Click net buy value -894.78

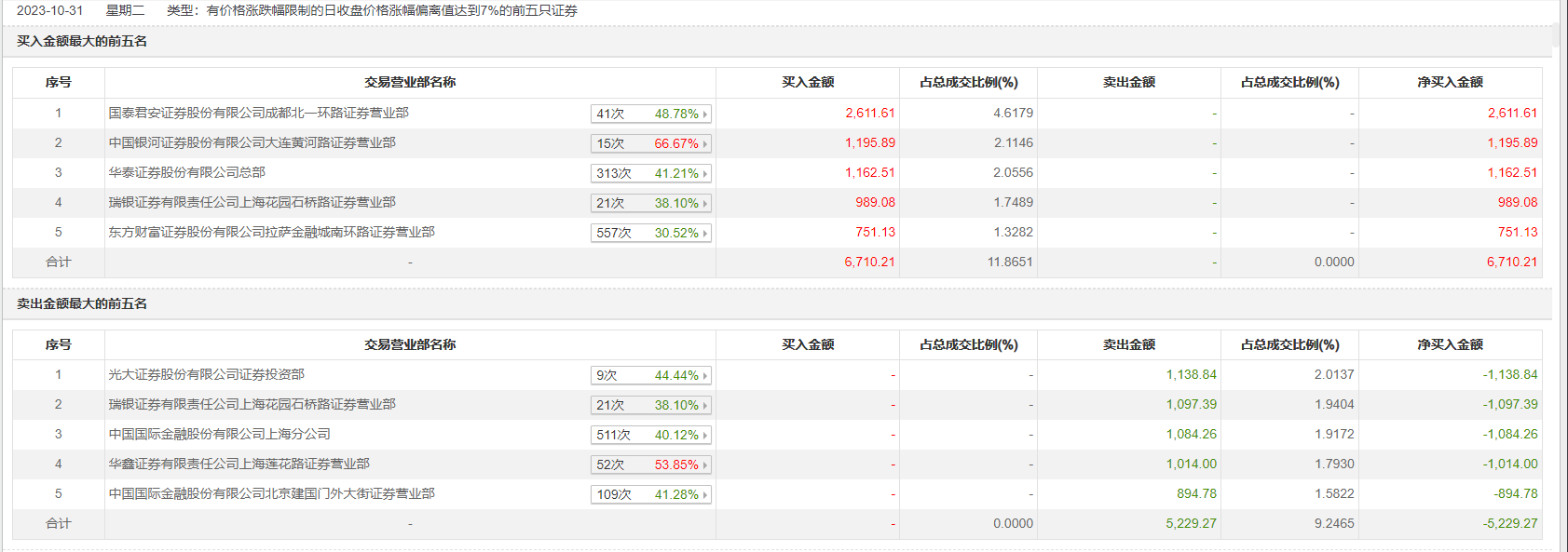[1516, 493]
